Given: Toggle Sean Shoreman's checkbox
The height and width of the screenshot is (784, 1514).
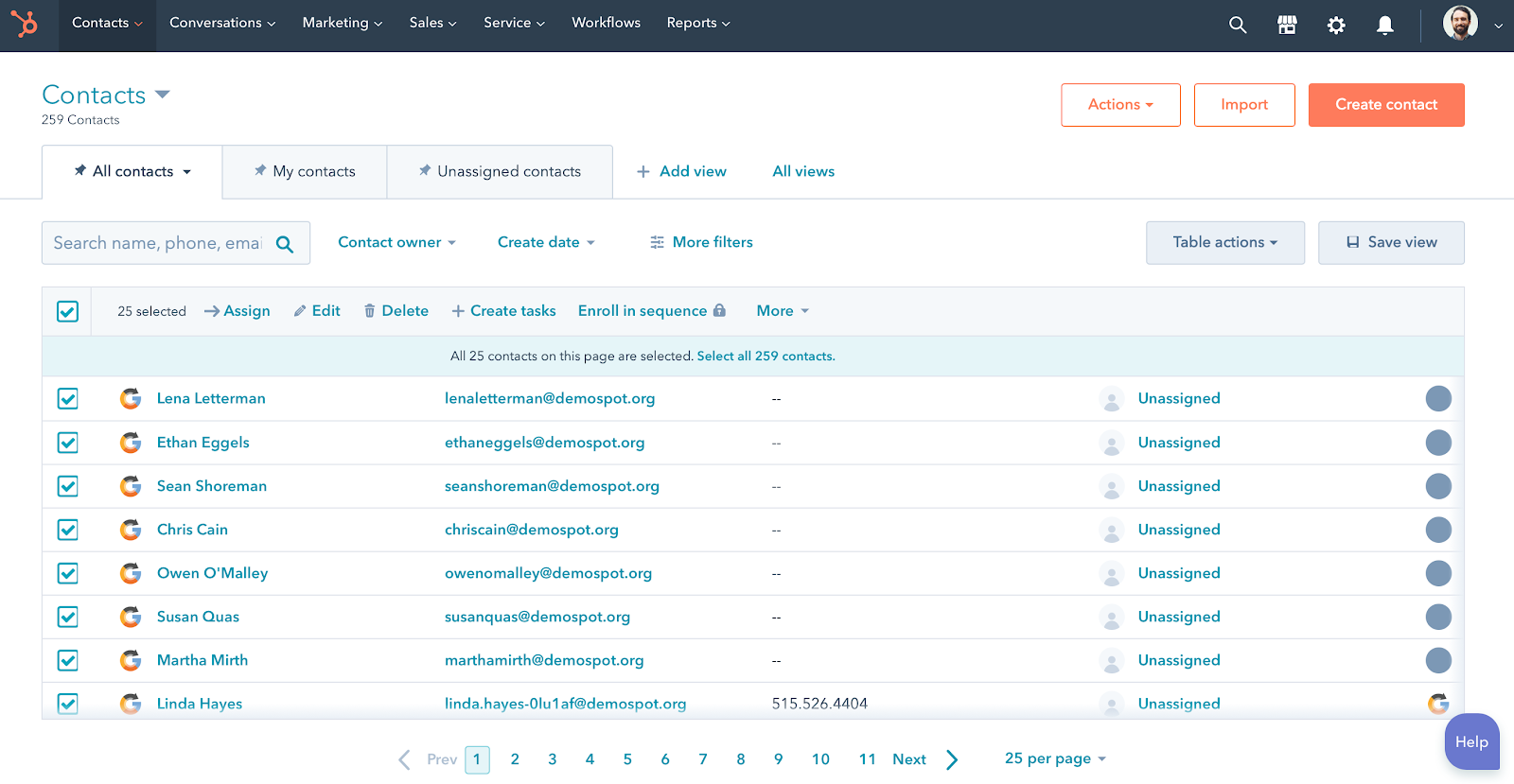Looking at the screenshot, I should click(x=68, y=486).
